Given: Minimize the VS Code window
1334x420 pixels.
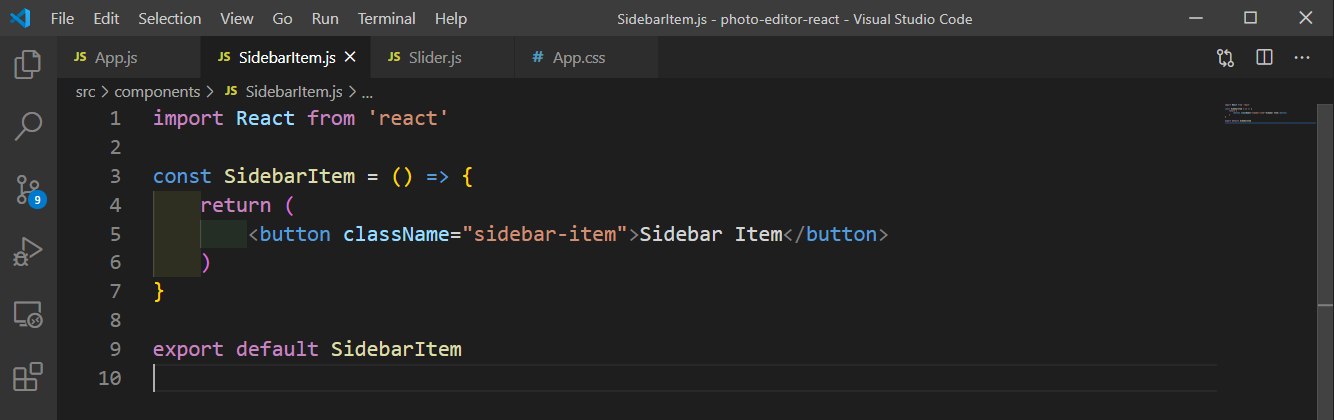Looking at the screenshot, I should [1195, 18].
